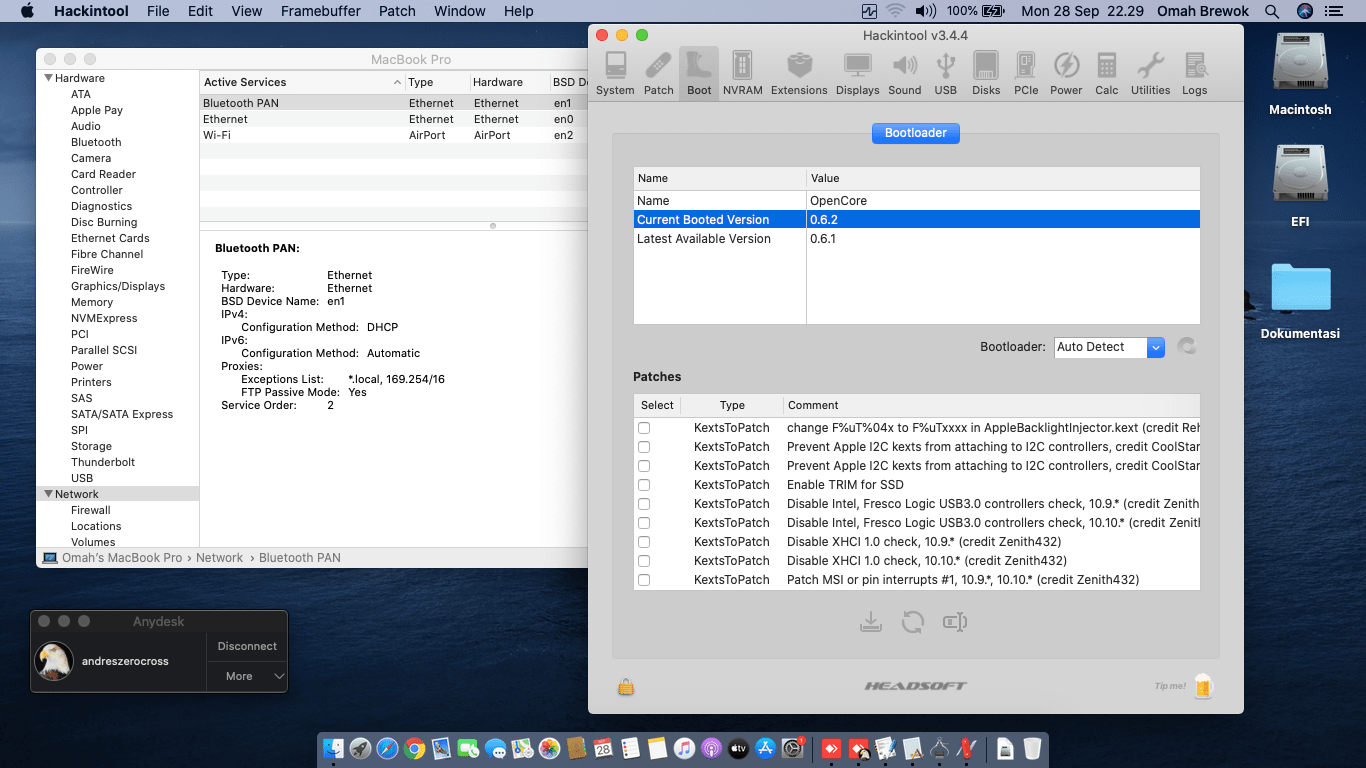Tick the 'Disable XHCI 1.0 check, 10.9.*' checkbox

644,542
